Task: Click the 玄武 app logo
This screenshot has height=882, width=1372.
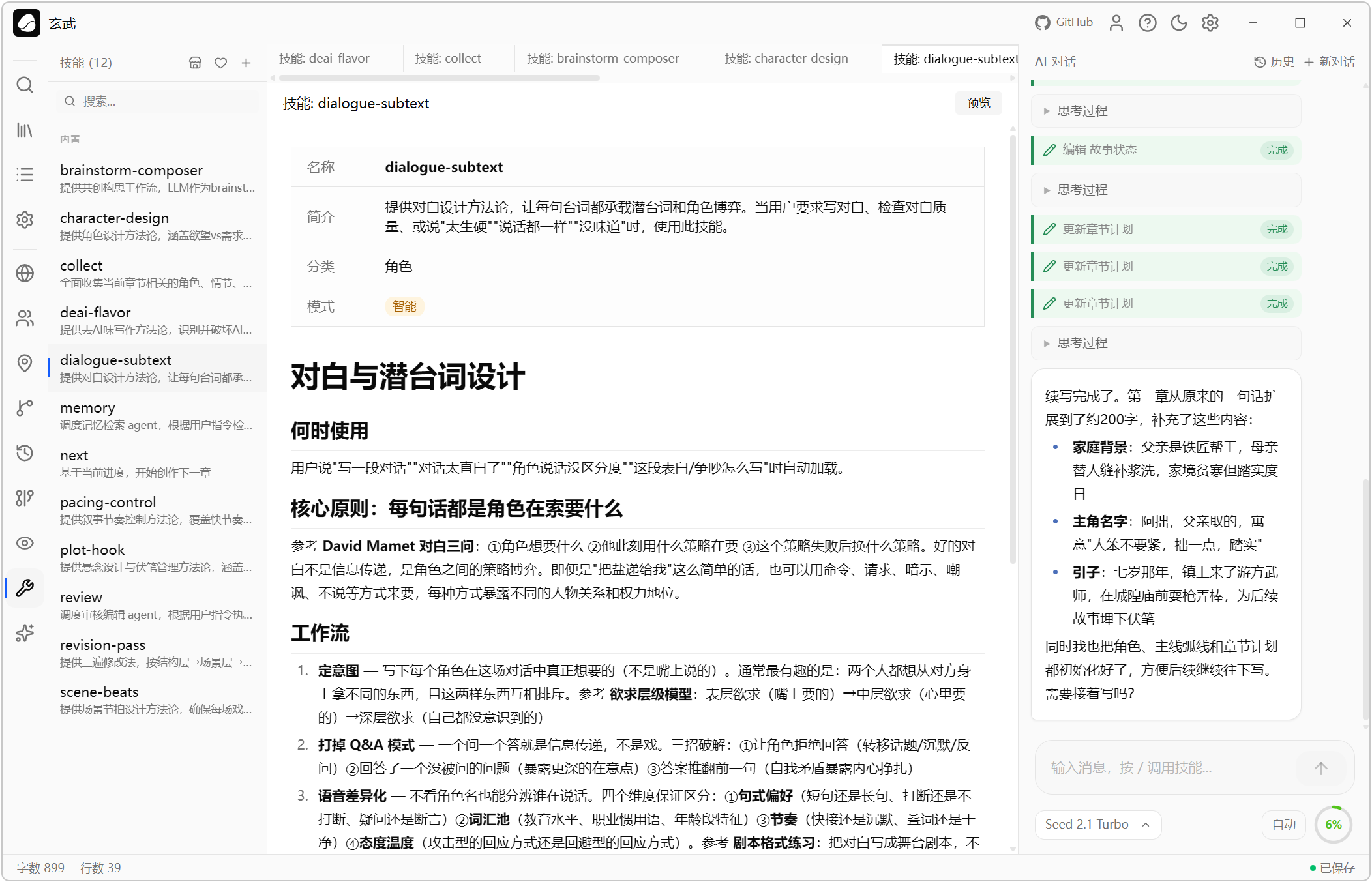Action: (x=27, y=23)
